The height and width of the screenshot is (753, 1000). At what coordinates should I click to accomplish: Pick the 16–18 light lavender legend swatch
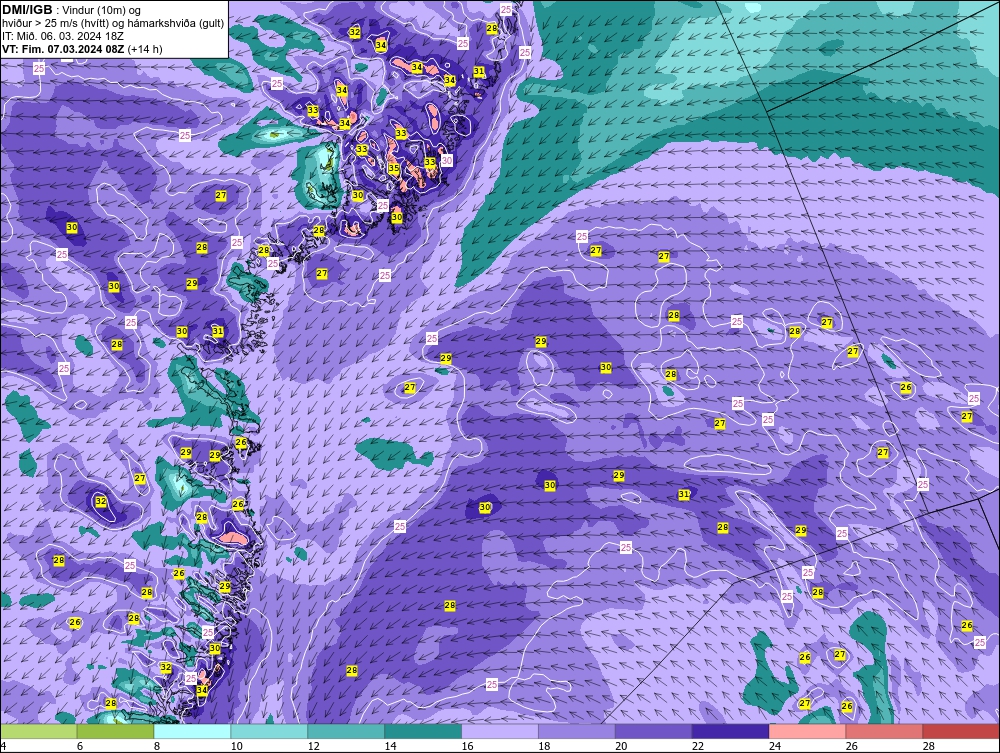500,731
